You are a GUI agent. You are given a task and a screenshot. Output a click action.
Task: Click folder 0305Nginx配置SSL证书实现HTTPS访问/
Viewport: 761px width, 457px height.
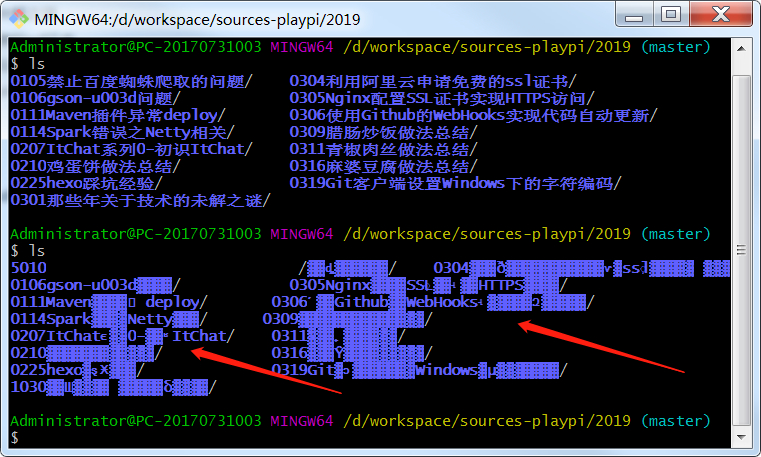click(x=442, y=98)
